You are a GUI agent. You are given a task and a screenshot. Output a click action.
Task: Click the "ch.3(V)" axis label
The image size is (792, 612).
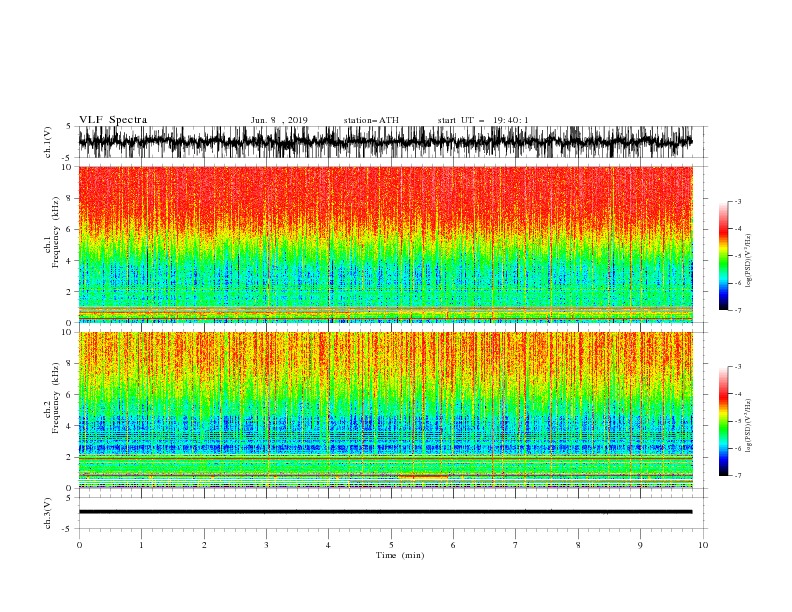48,513
